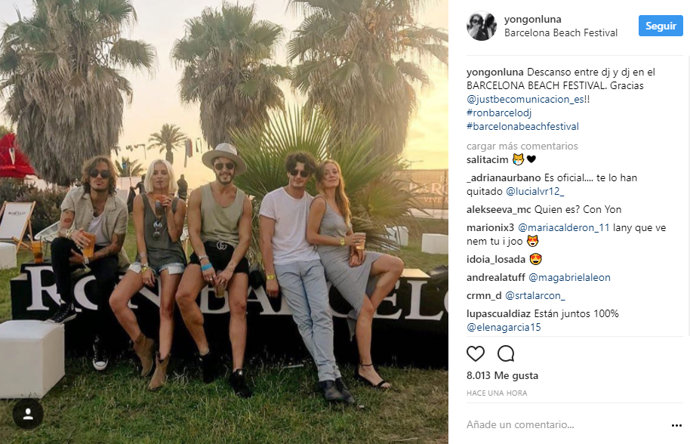
Task: Open yongonluna profile avatar picture
Action: (x=481, y=26)
